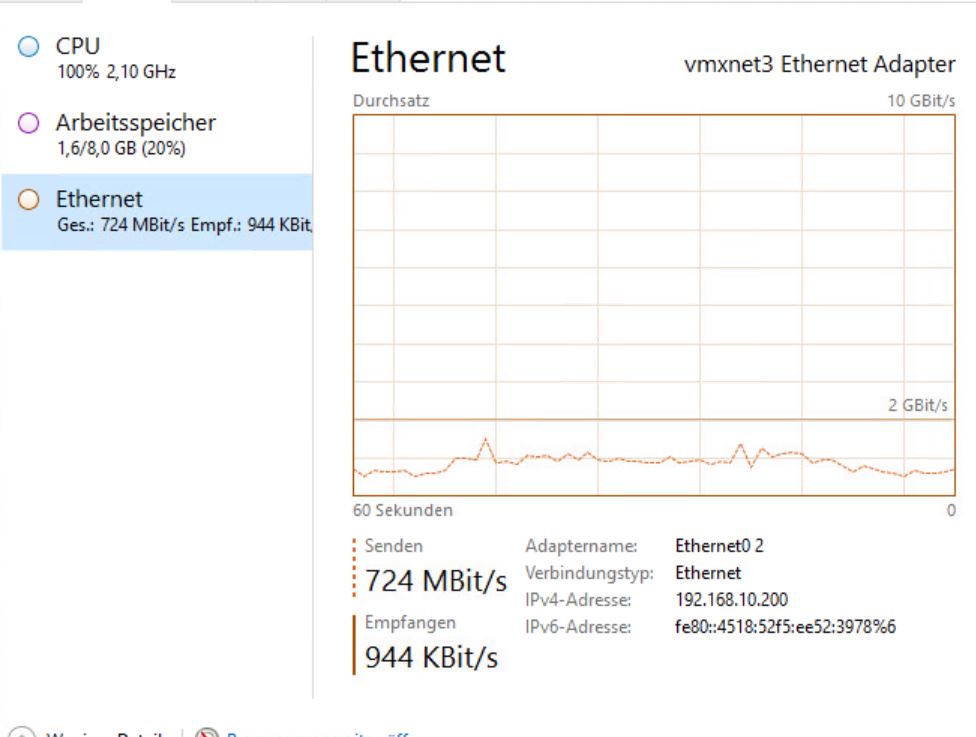Click the blue CPU circle icon
The width and height of the screenshot is (976, 737).
click(x=30, y=47)
